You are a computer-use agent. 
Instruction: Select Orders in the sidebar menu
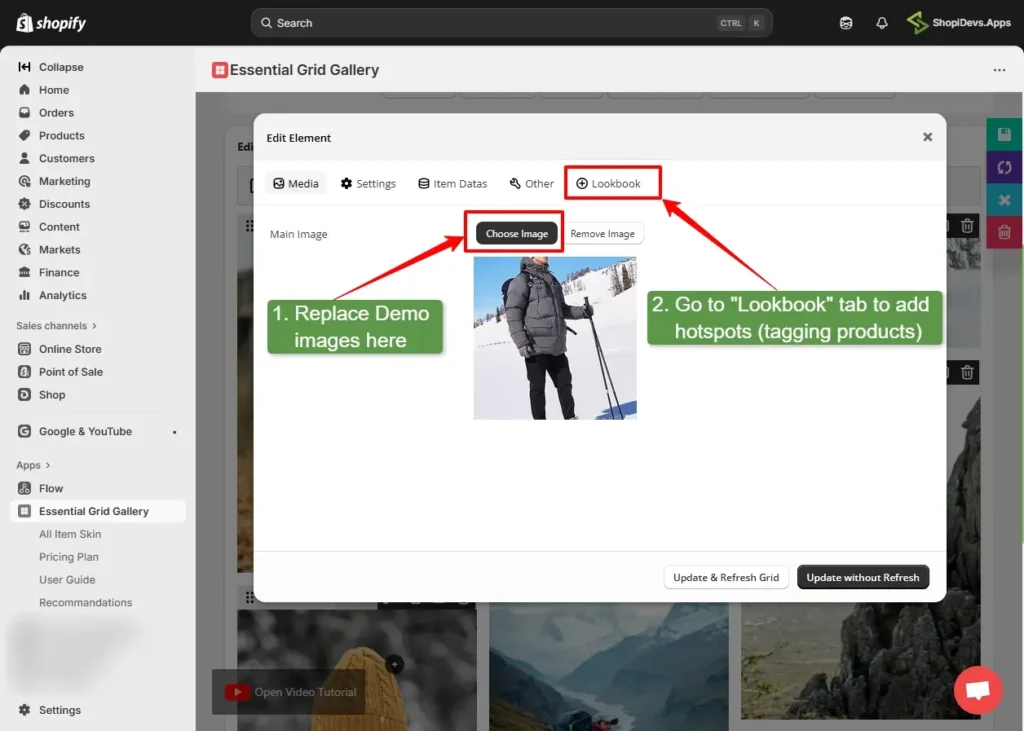(57, 112)
